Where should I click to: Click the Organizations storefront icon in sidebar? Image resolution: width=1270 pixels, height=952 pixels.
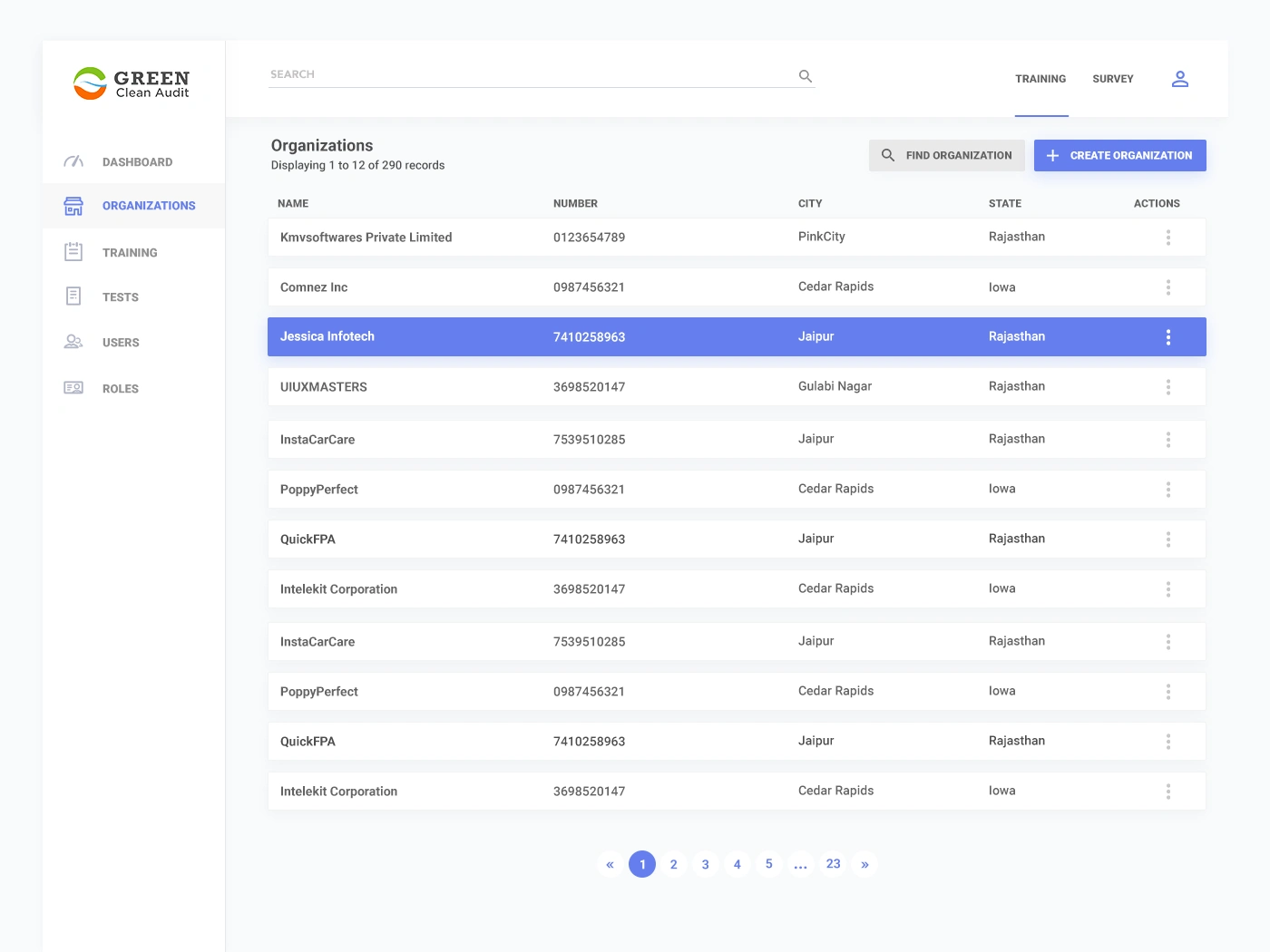pos(73,206)
